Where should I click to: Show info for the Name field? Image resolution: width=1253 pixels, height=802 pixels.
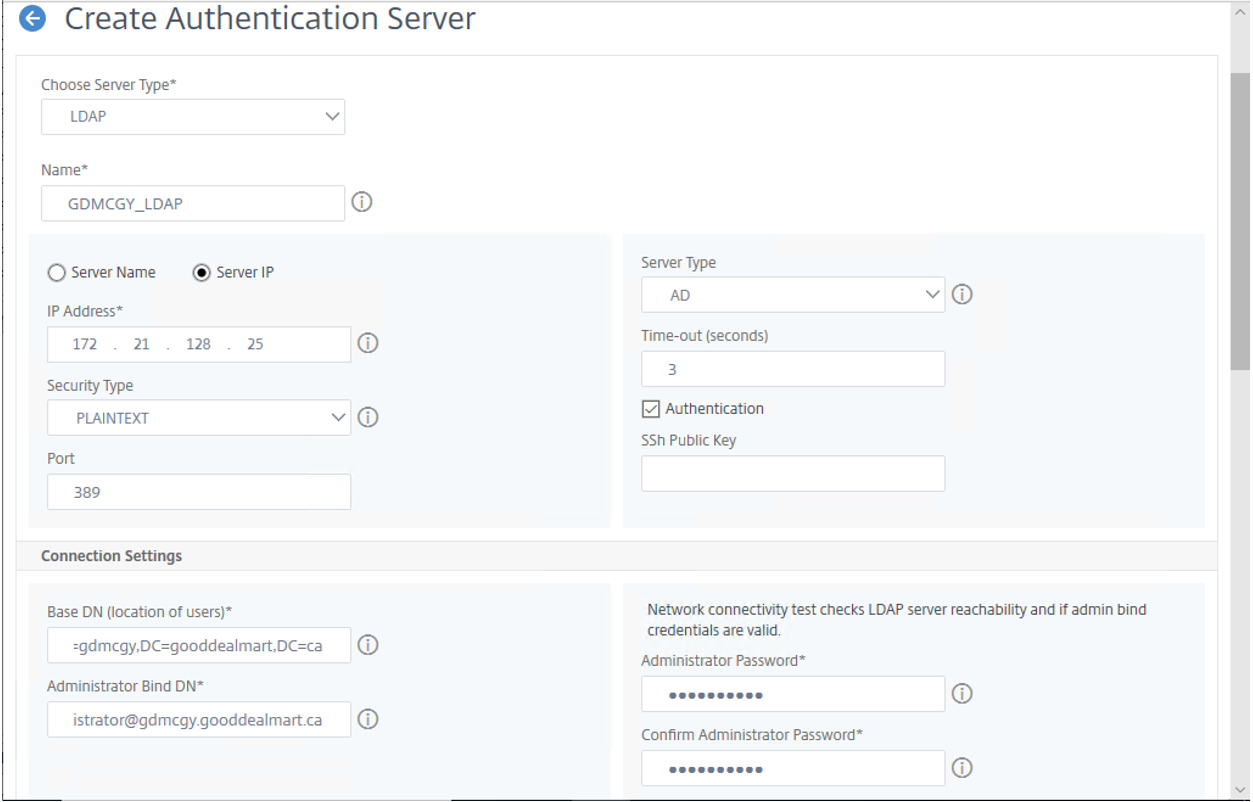point(362,202)
